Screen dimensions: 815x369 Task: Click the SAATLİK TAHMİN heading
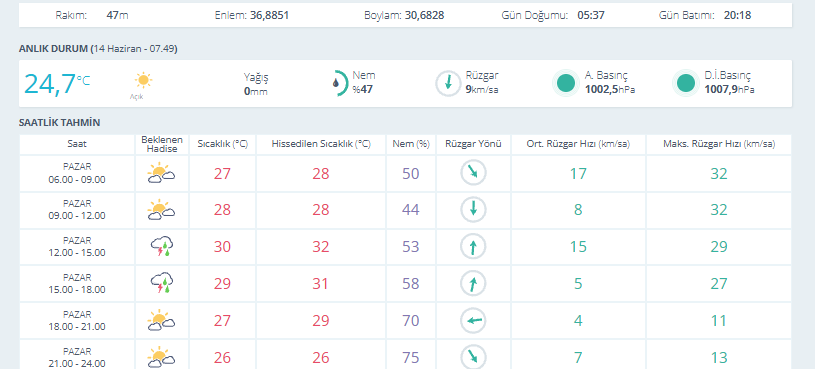tap(60, 123)
